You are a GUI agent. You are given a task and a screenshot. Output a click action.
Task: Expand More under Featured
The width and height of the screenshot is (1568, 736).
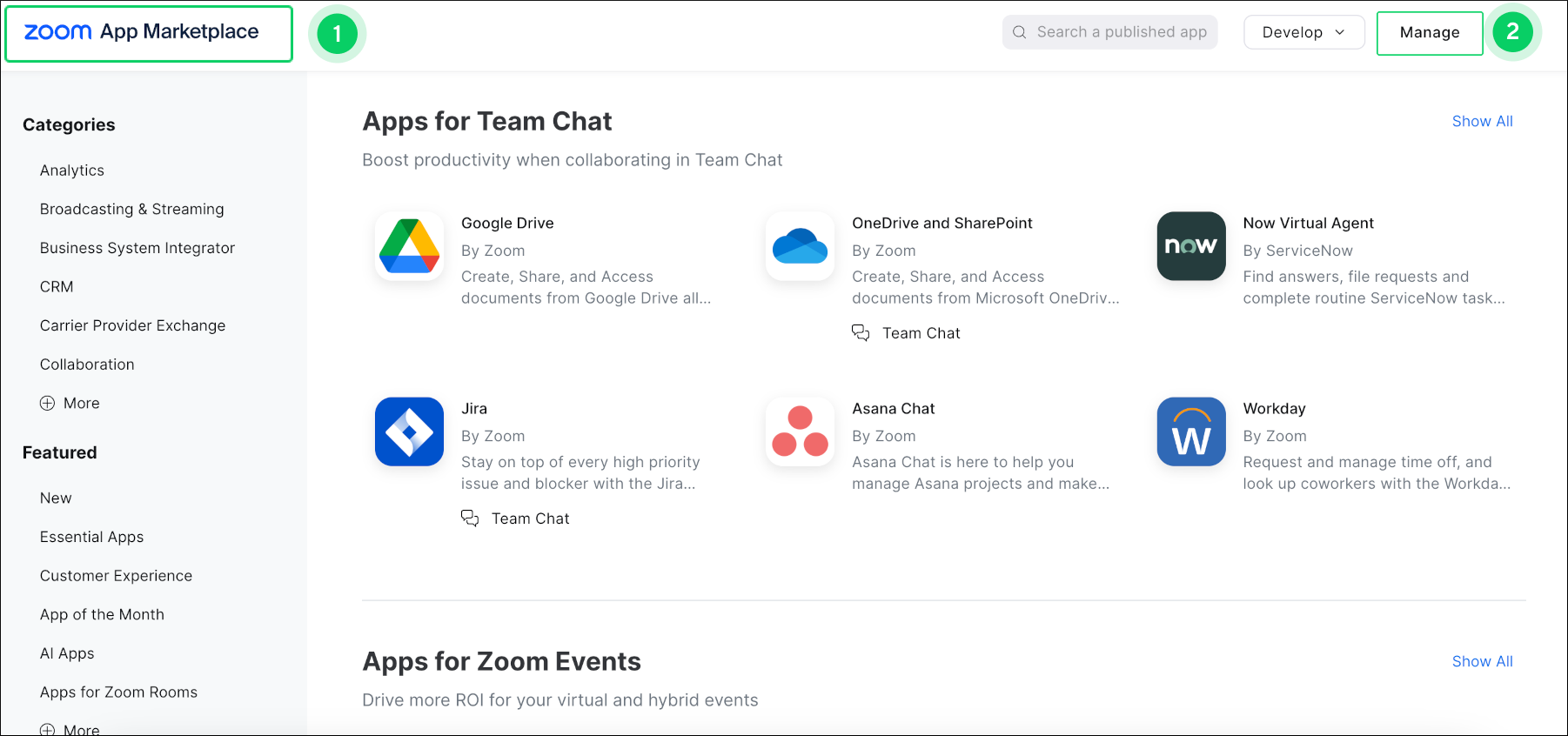tap(70, 729)
